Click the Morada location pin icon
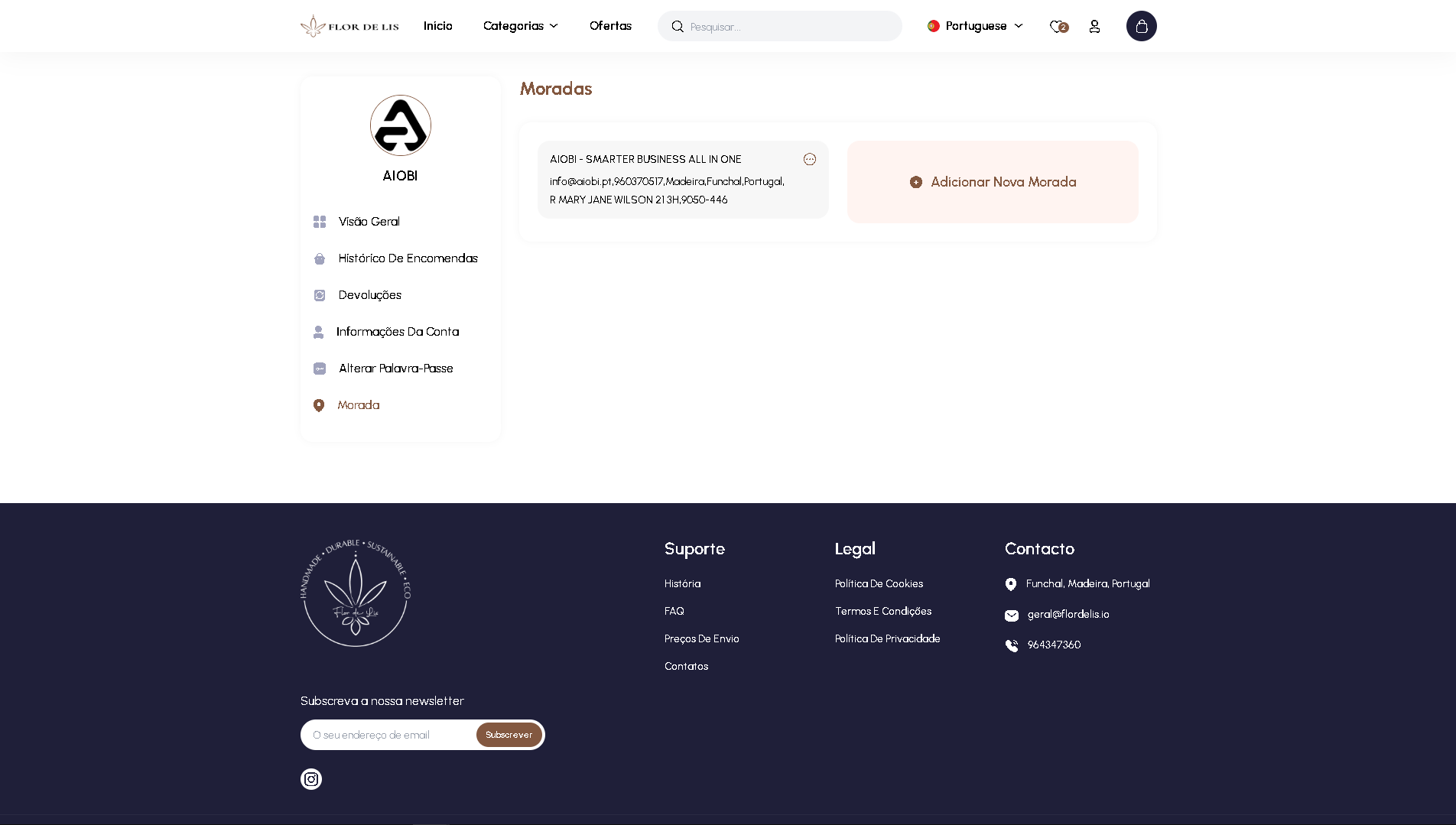 click(x=320, y=405)
